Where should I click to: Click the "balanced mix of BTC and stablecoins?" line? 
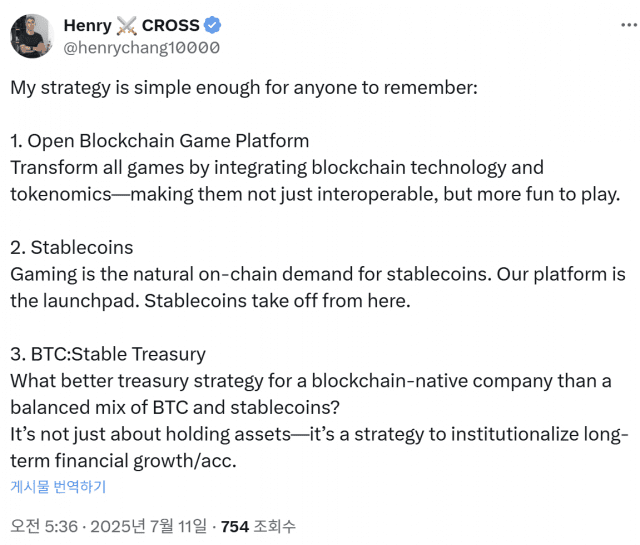click(175, 407)
